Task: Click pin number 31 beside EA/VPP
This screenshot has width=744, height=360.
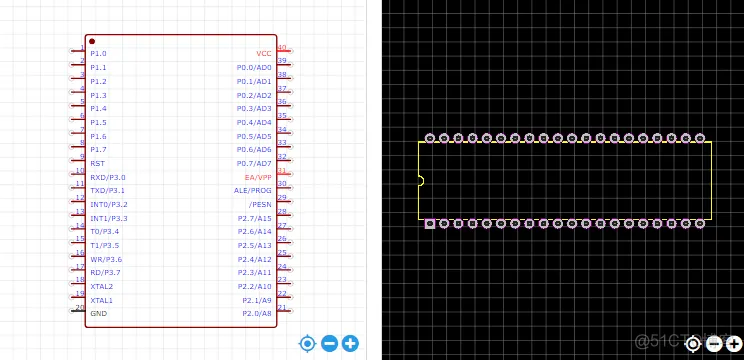Action: click(282, 170)
